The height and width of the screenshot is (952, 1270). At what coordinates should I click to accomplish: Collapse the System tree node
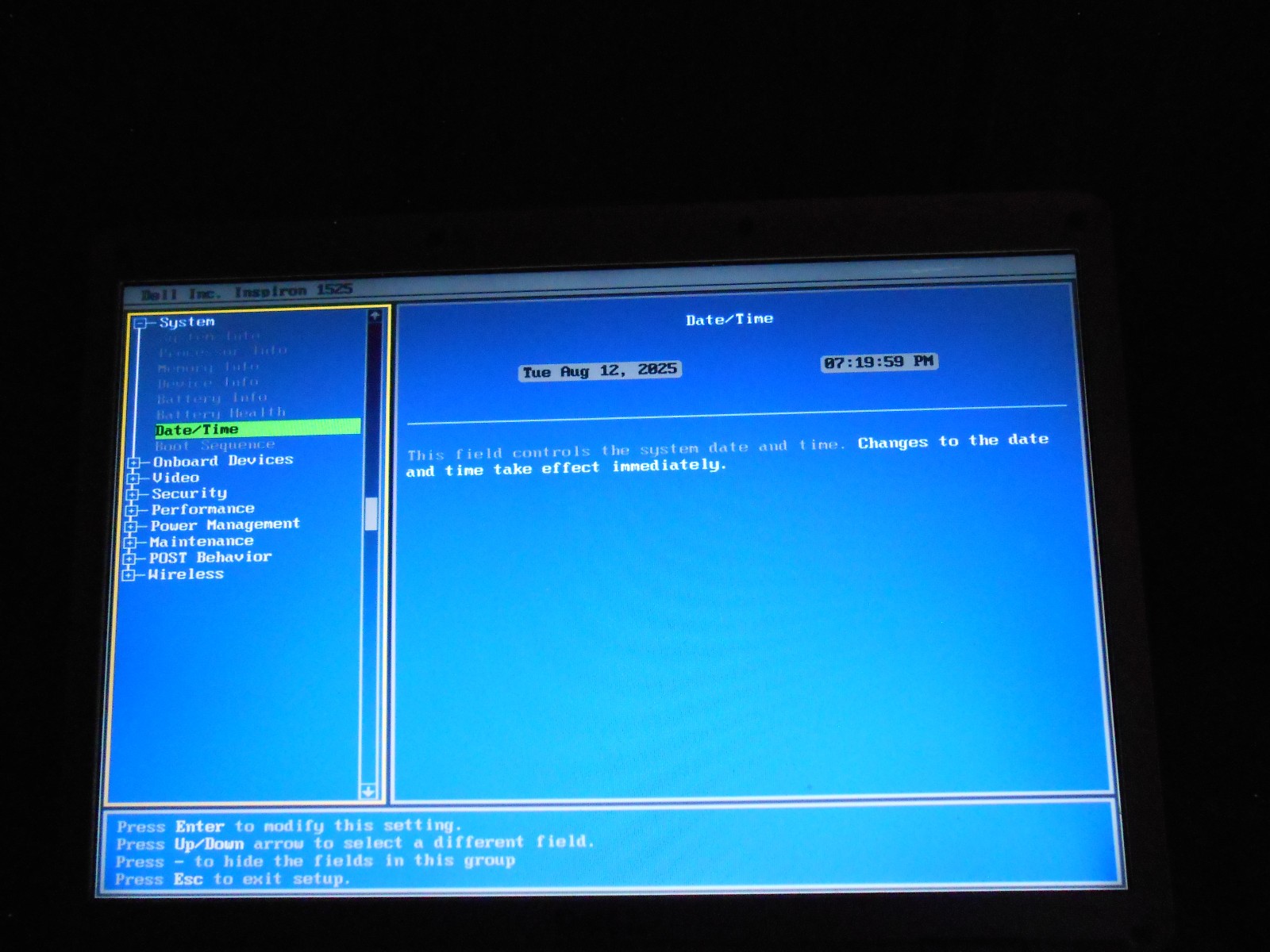click(x=141, y=323)
